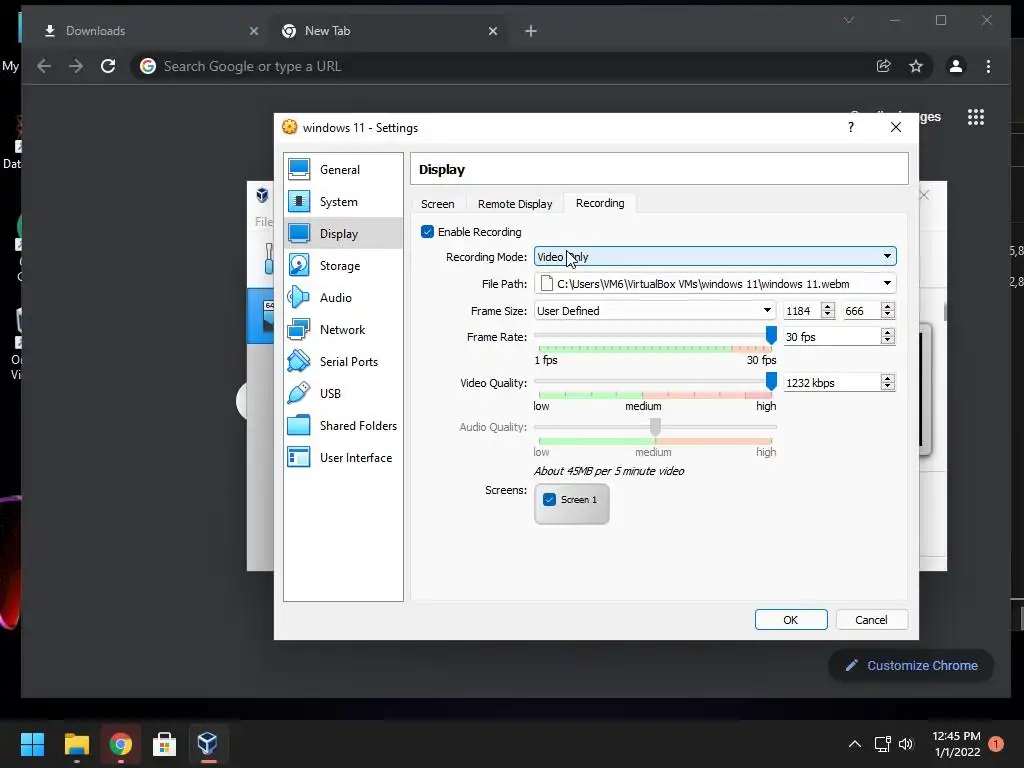Open a new Chrome tab with plus
The width and height of the screenshot is (1024, 768).
(531, 31)
